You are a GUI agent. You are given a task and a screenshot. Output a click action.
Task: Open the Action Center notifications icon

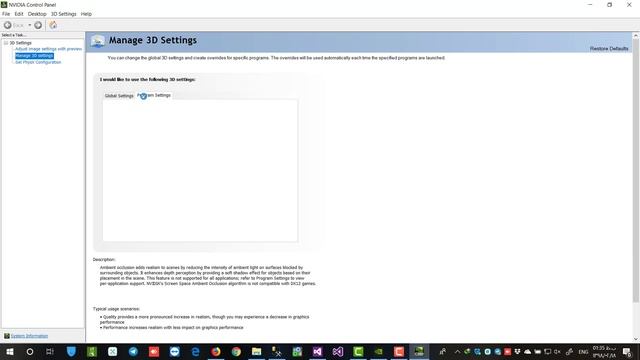coord(627,351)
